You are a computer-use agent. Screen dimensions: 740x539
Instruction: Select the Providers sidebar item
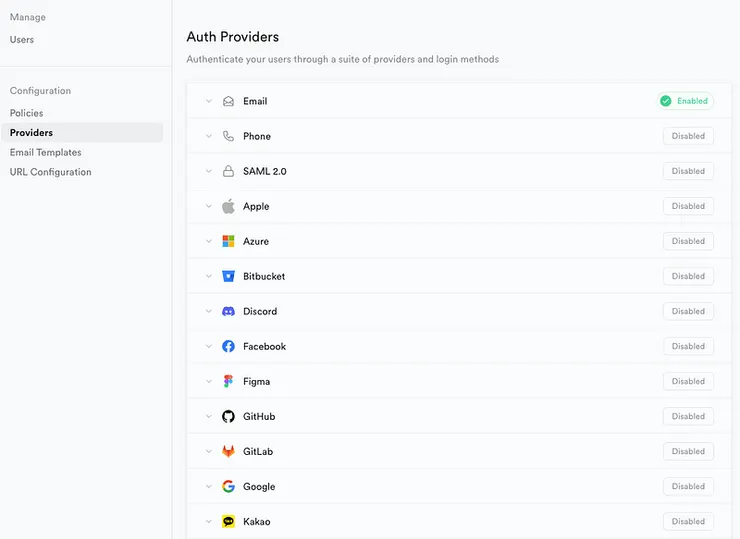tap(32, 132)
